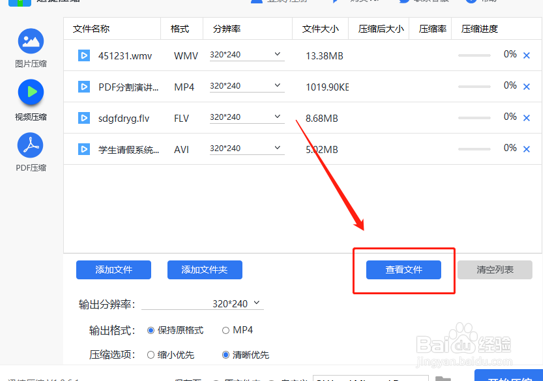Select the 视频压缩 video compression icon
Screen dimensions: 543x381
pos(31,92)
